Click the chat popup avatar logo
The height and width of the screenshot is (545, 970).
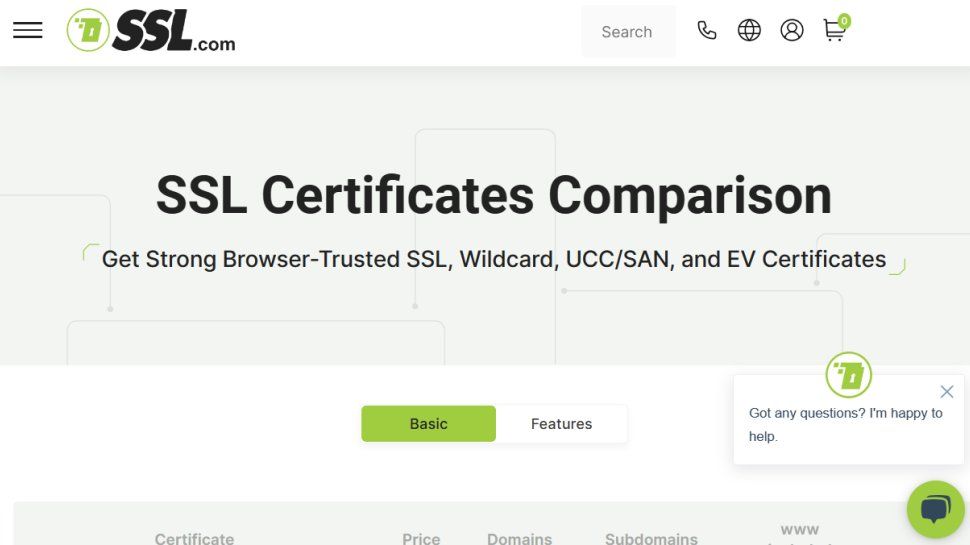click(848, 375)
